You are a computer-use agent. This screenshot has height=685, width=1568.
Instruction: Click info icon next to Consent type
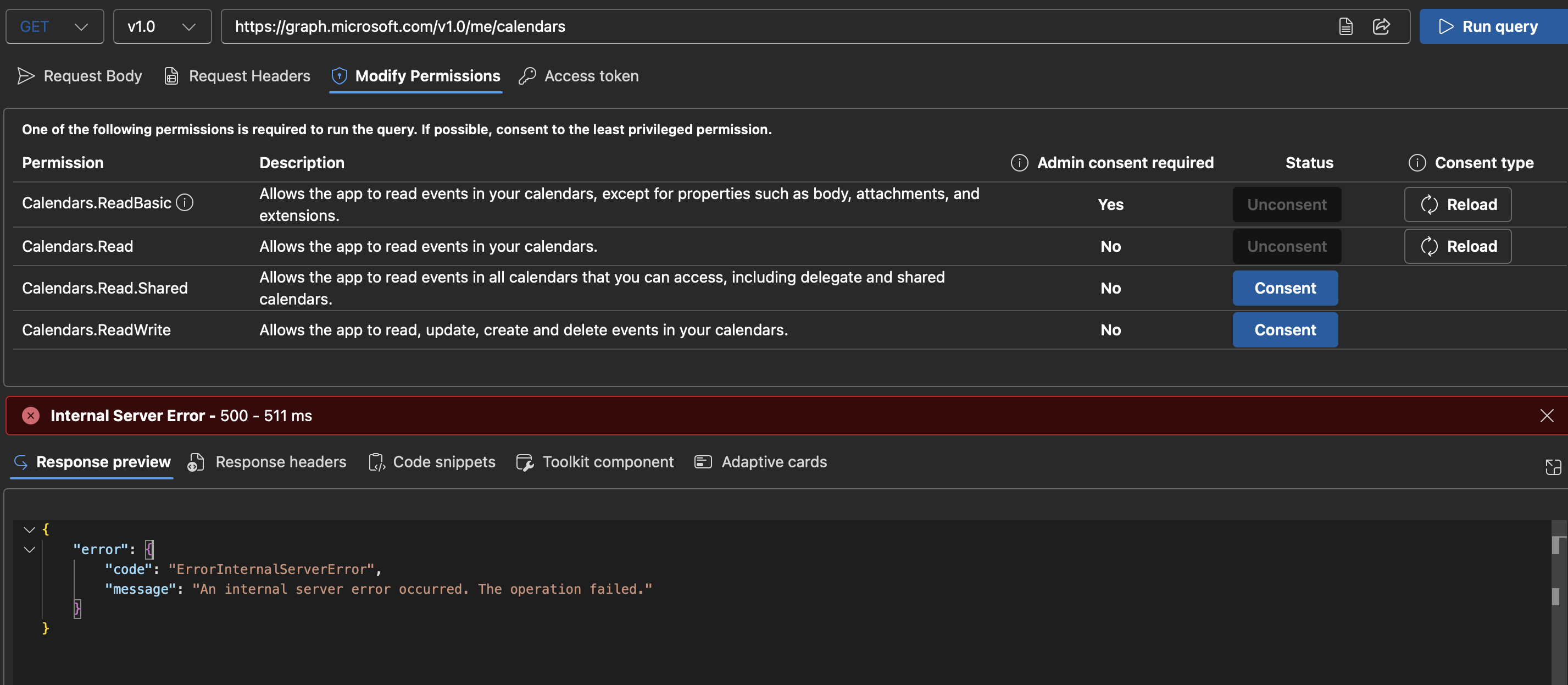1417,163
